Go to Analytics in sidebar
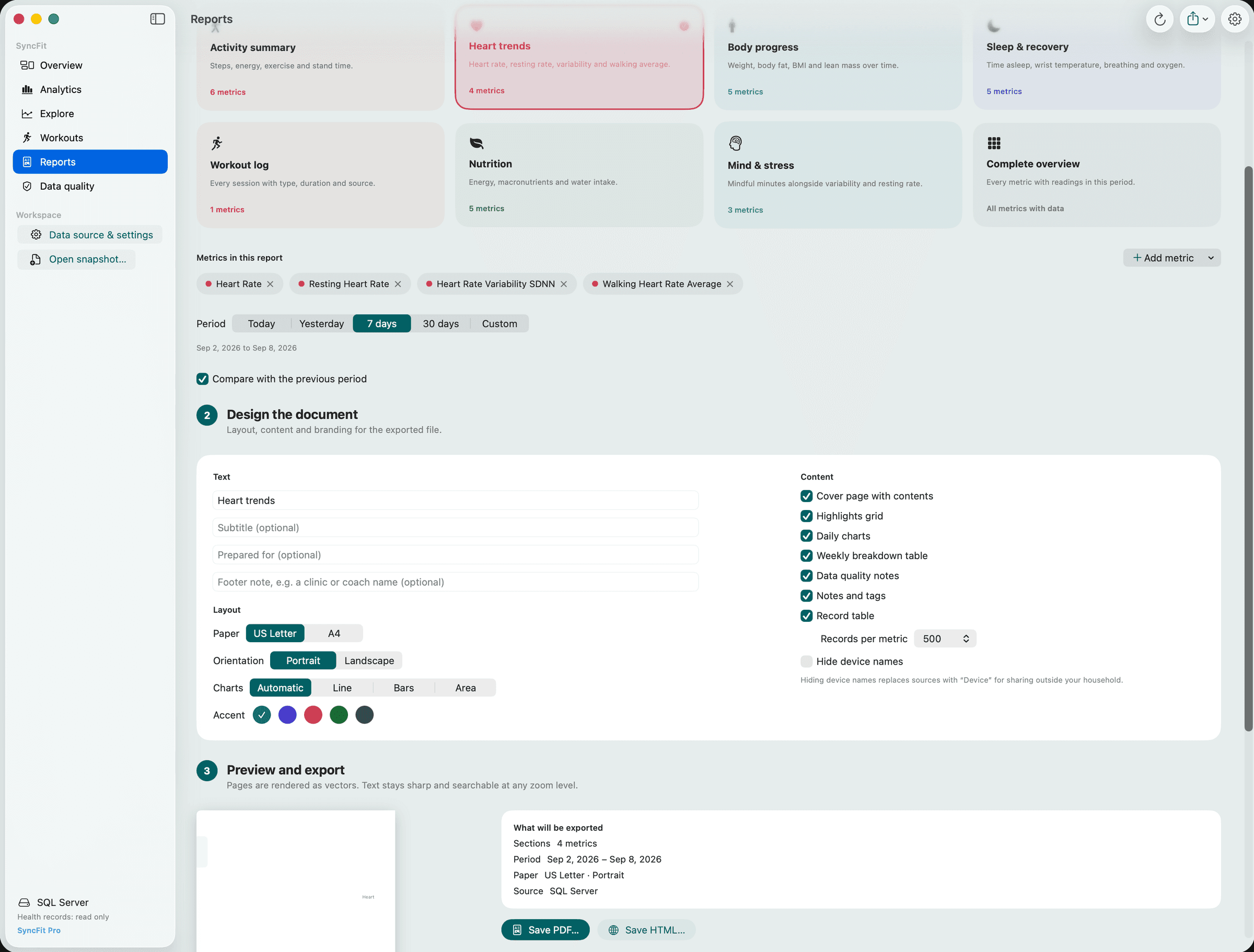The image size is (1254, 952). pyautogui.click(x=90, y=89)
